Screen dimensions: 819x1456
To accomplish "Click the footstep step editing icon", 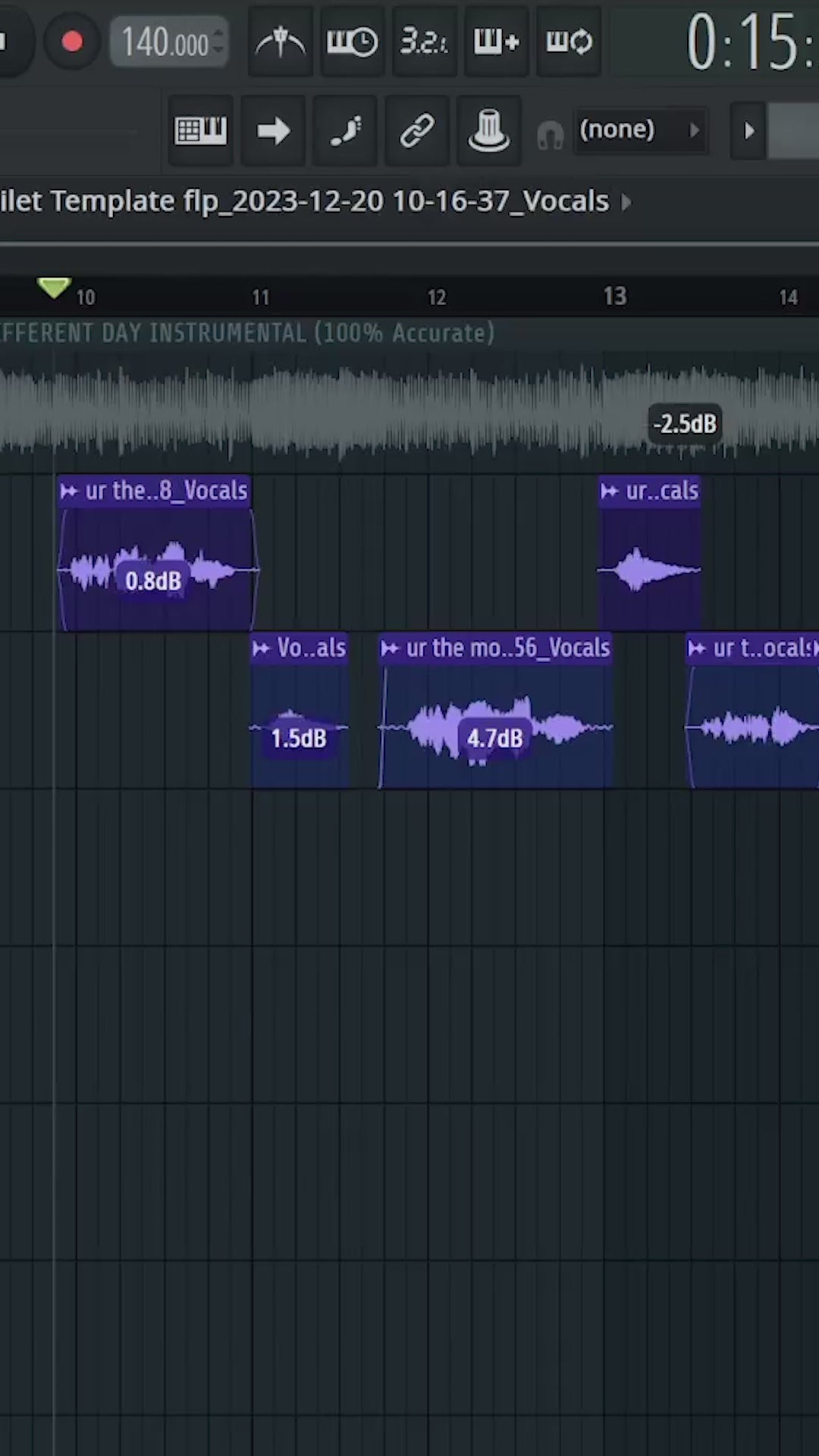I will (345, 130).
